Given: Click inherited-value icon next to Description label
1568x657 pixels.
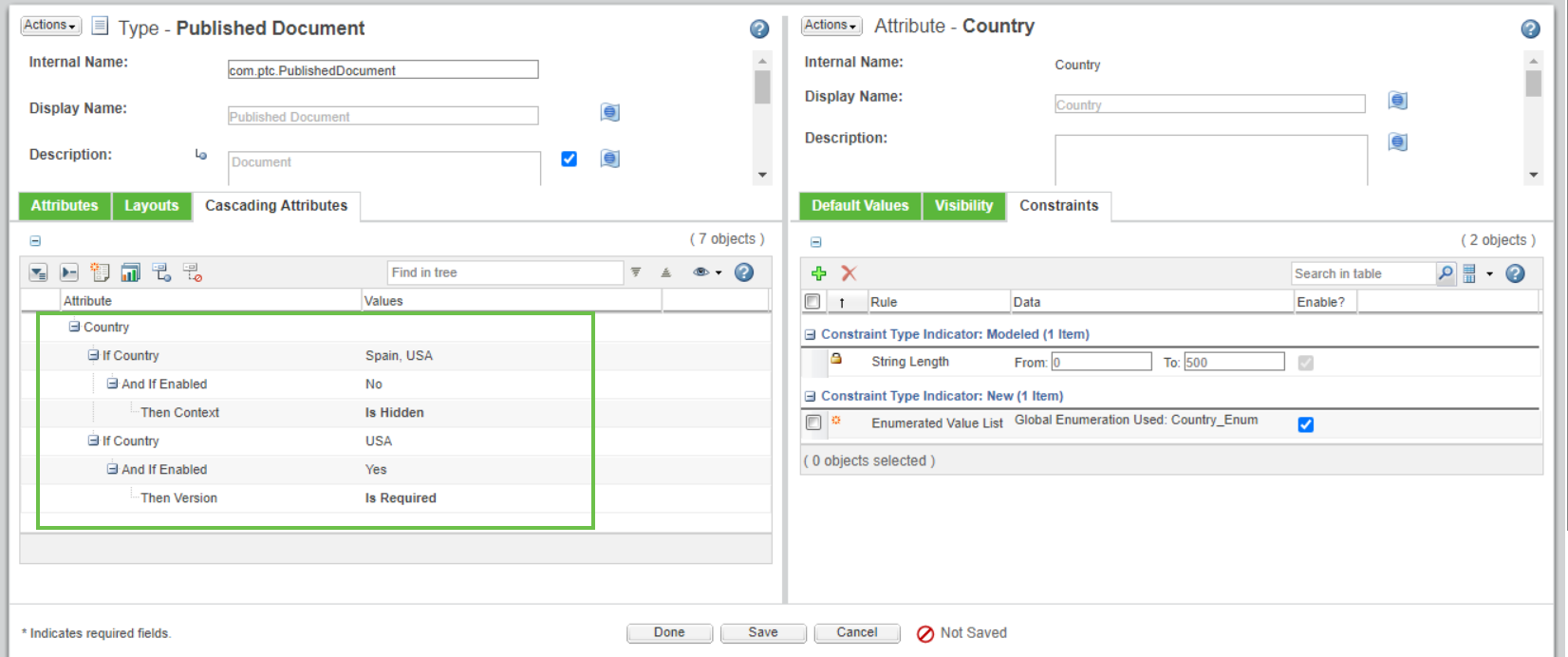Looking at the screenshot, I should tap(201, 154).
